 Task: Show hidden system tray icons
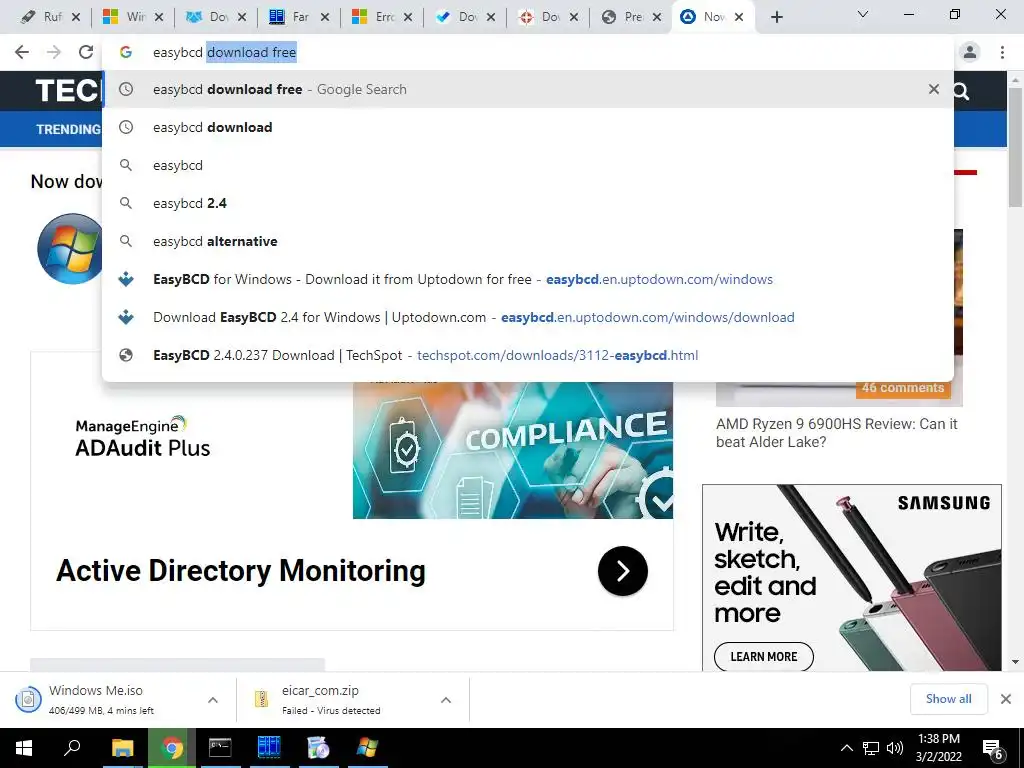846,748
